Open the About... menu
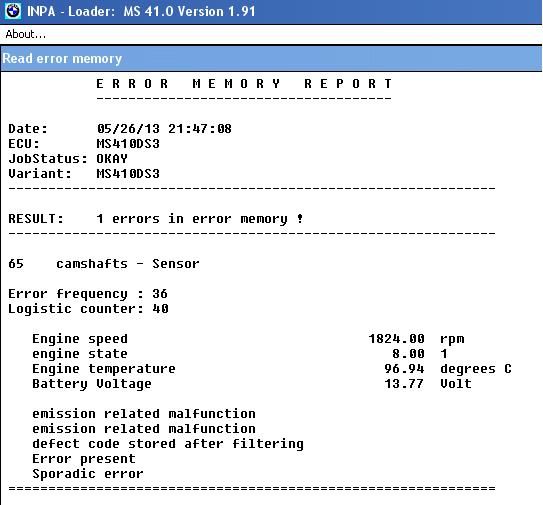 pos(26,34)
